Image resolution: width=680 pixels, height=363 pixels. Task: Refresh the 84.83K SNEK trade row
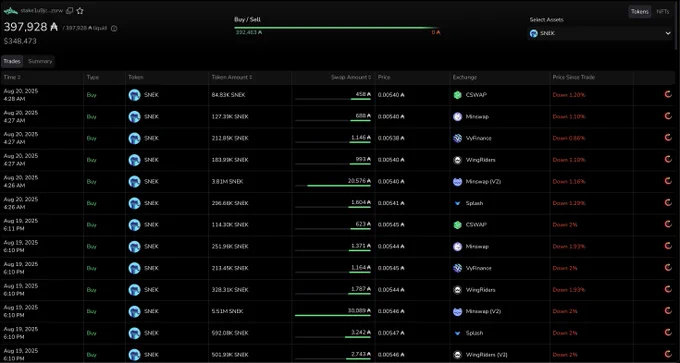pos(668,95)
